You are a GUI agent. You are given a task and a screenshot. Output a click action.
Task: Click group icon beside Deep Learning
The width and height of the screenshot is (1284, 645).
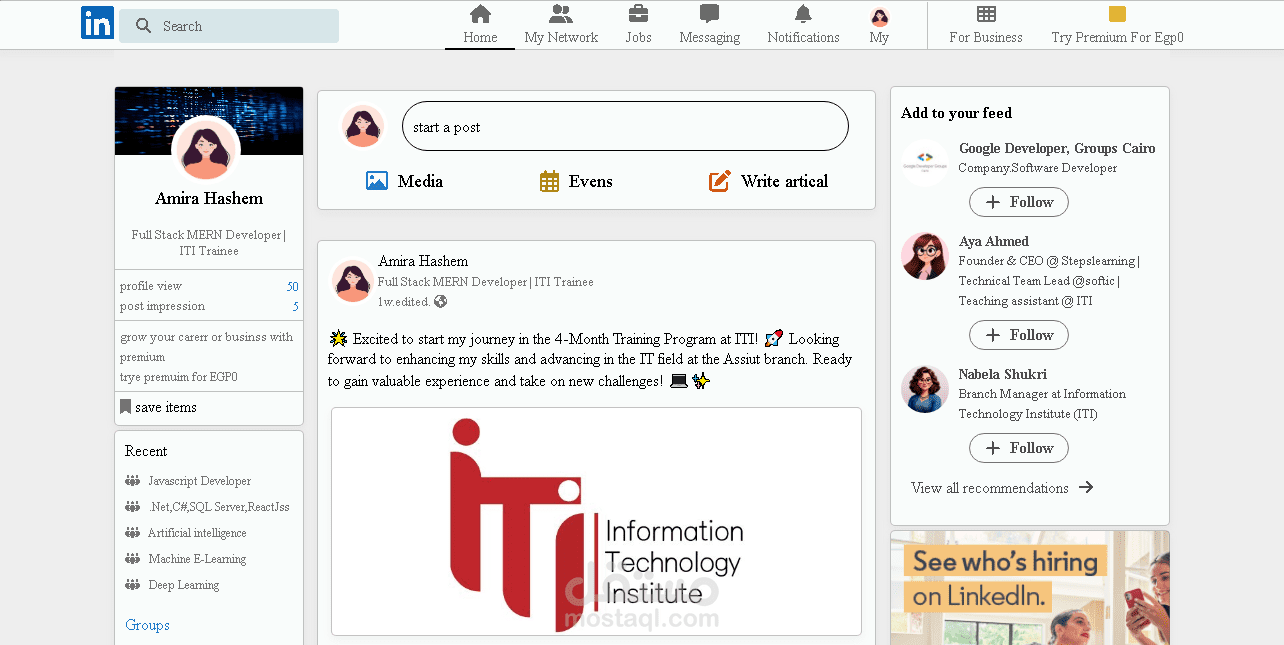(x=132, y=585)
